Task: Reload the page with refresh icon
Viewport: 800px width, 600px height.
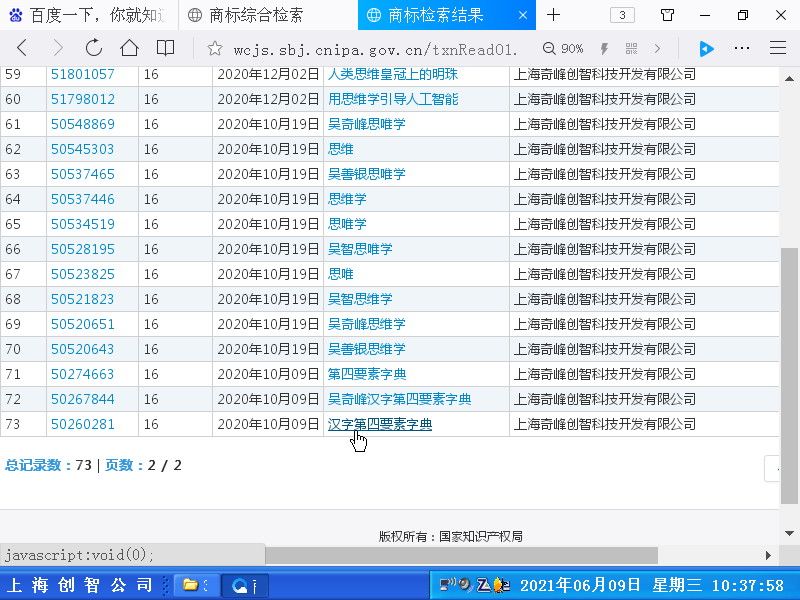Action: point(93,48)
